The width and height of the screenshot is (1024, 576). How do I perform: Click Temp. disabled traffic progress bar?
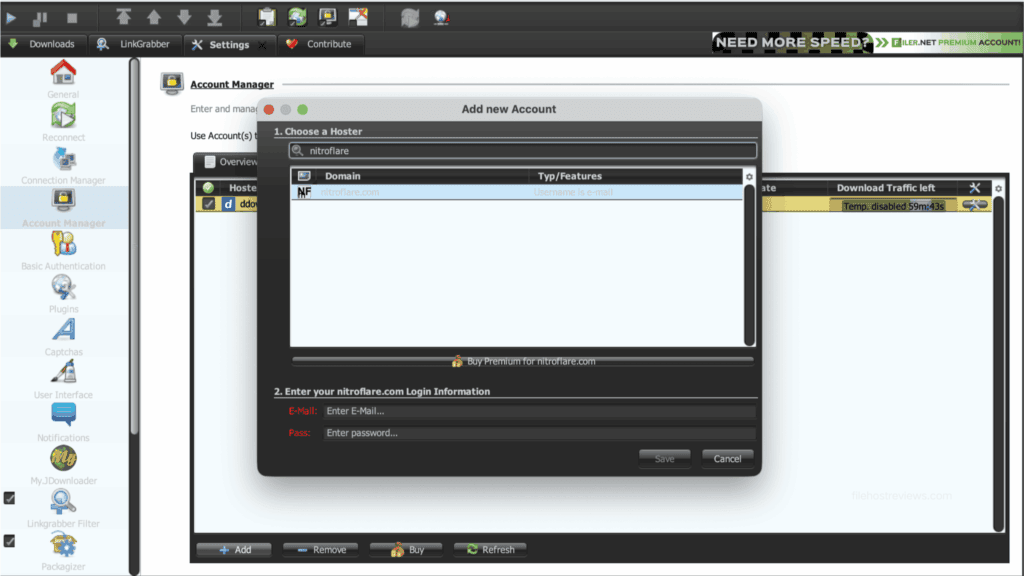(x=893, y=206)
